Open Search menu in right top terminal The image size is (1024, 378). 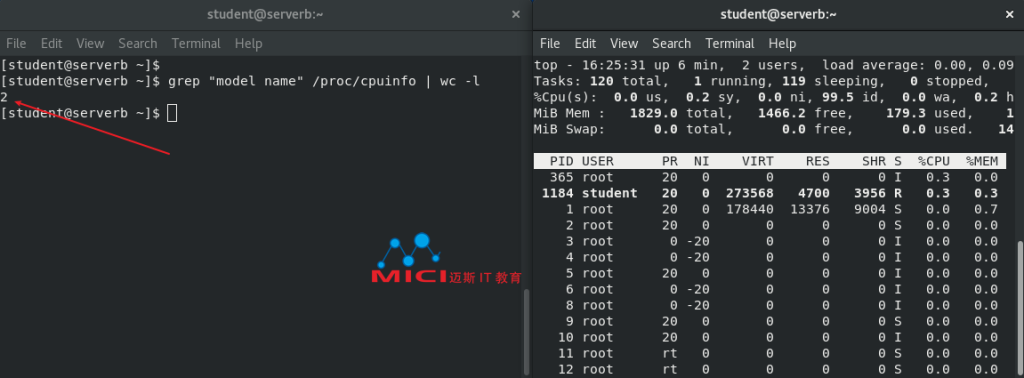pos(671,44)
